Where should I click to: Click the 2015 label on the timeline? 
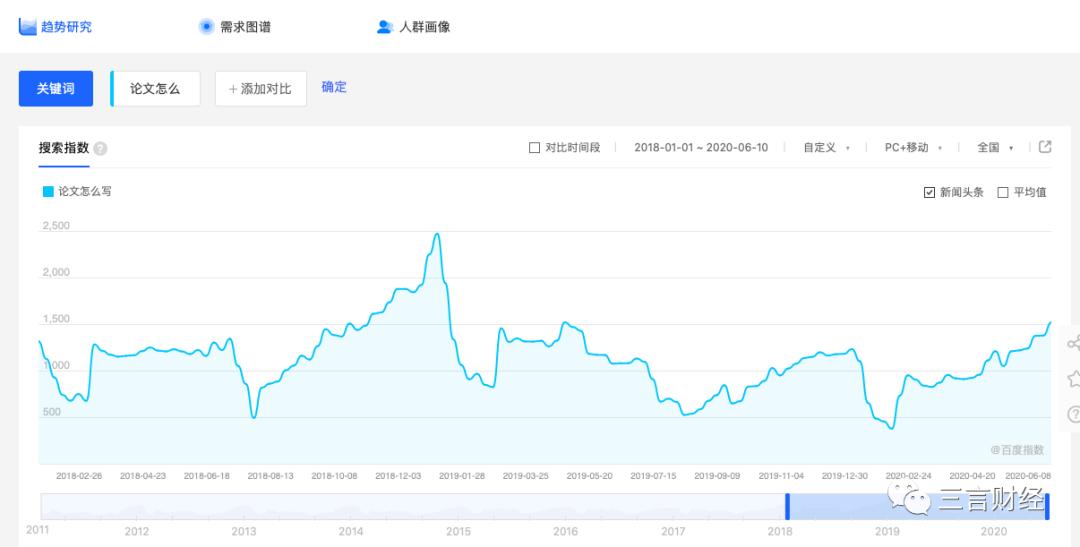pyautogui.click(x=458, y=531)
